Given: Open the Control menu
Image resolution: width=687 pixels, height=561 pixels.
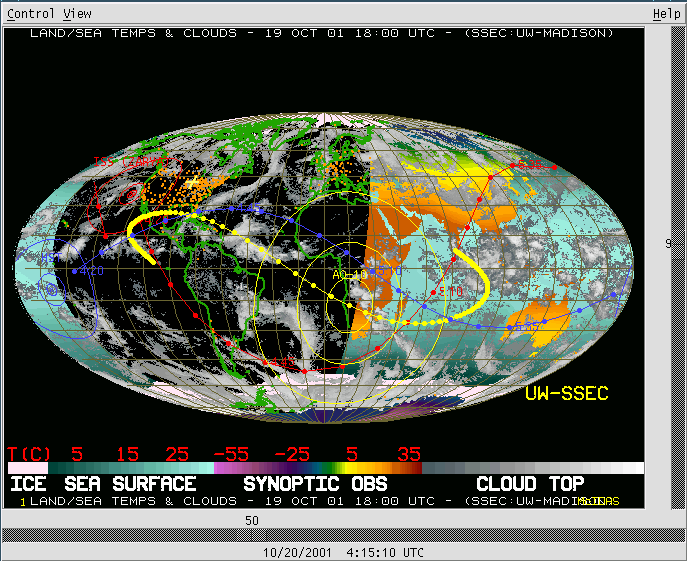Looking at the screenshot, I should [31, 14].
